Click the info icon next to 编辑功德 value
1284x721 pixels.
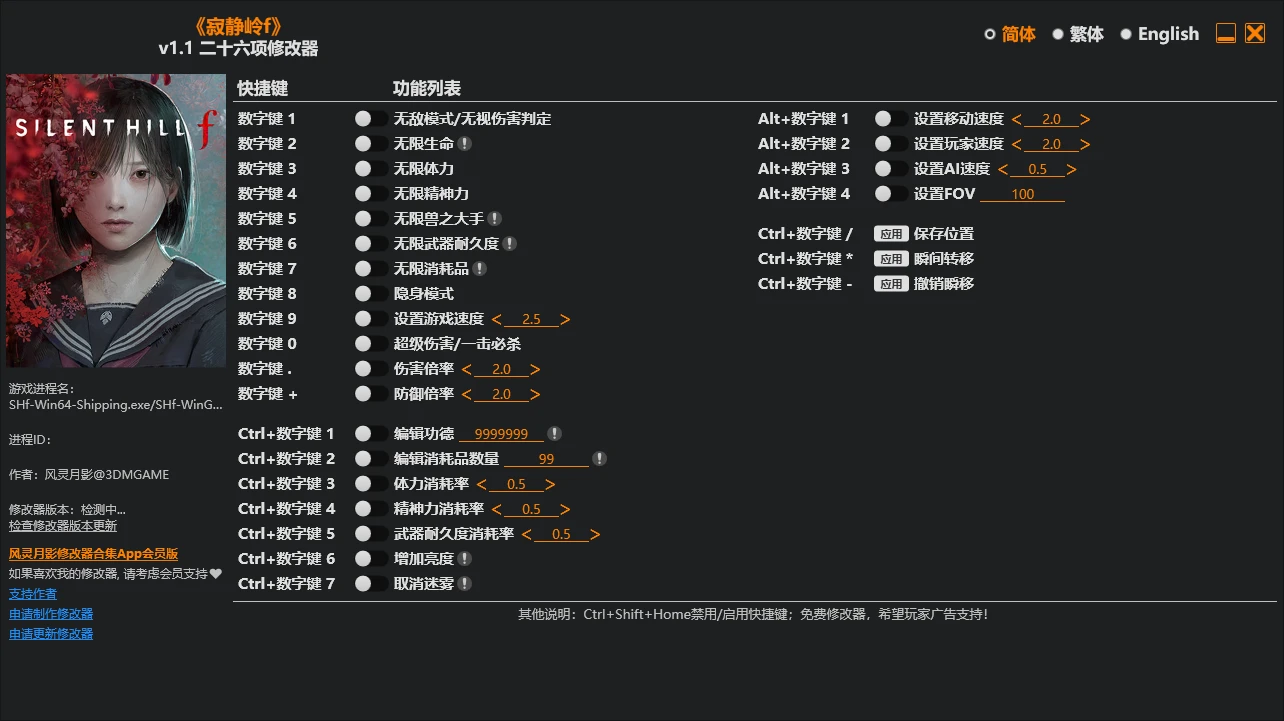[x=555, y=434]
